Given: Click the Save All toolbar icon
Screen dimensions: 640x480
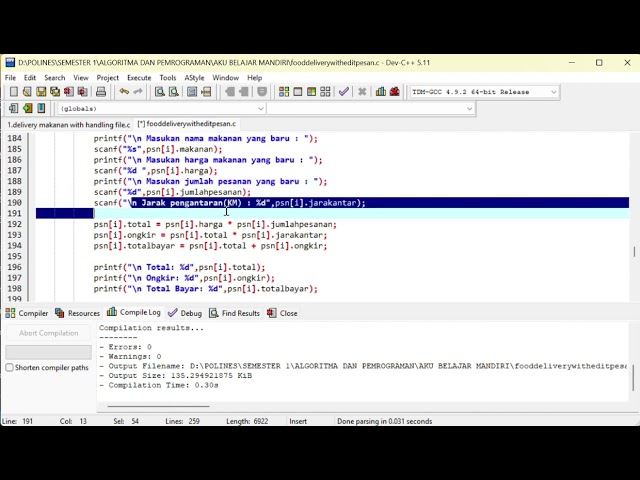Looking at the screenshot, I should point(55,92).
